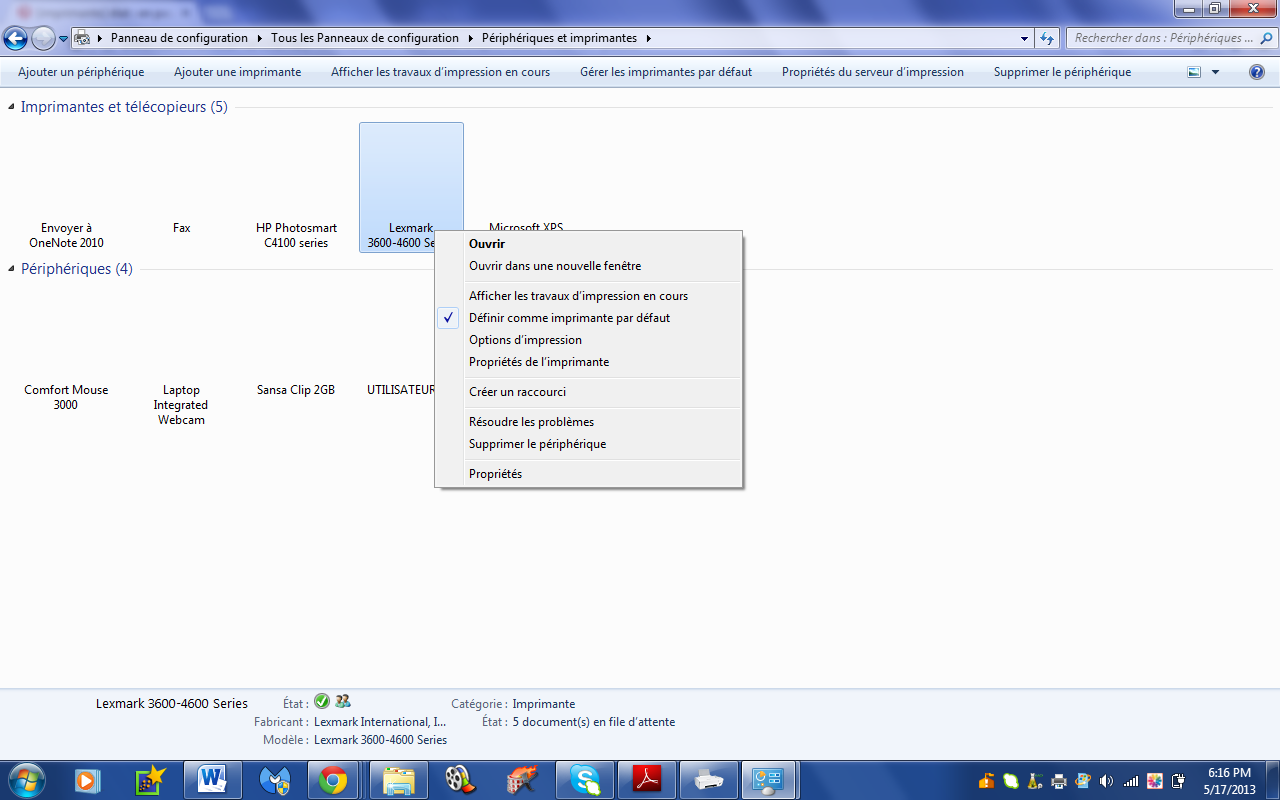Screen dimensions: 1280x800
Task: Open the taskbar clock showing 6:16 PM
Action: pyautogui.click(x=1229, y=781)
